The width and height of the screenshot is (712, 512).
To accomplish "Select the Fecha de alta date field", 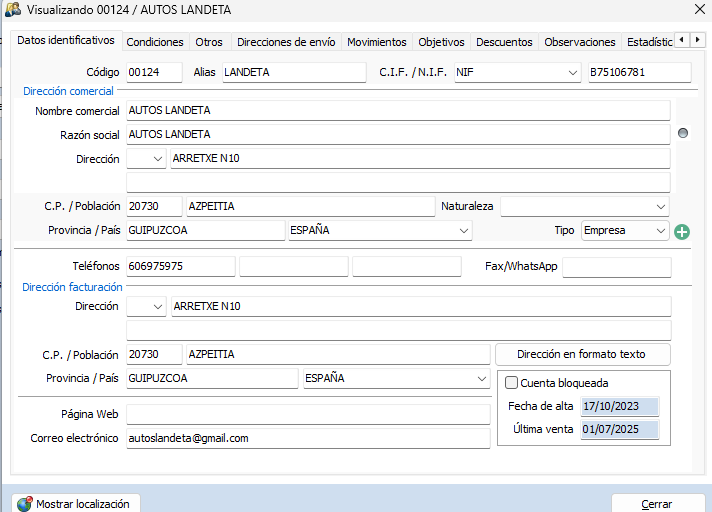I will point(619,407).
